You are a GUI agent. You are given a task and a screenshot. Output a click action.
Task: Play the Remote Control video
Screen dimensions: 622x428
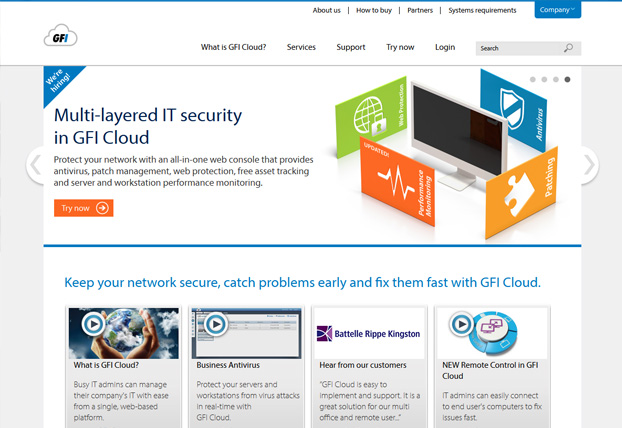[x=461, y=324]
